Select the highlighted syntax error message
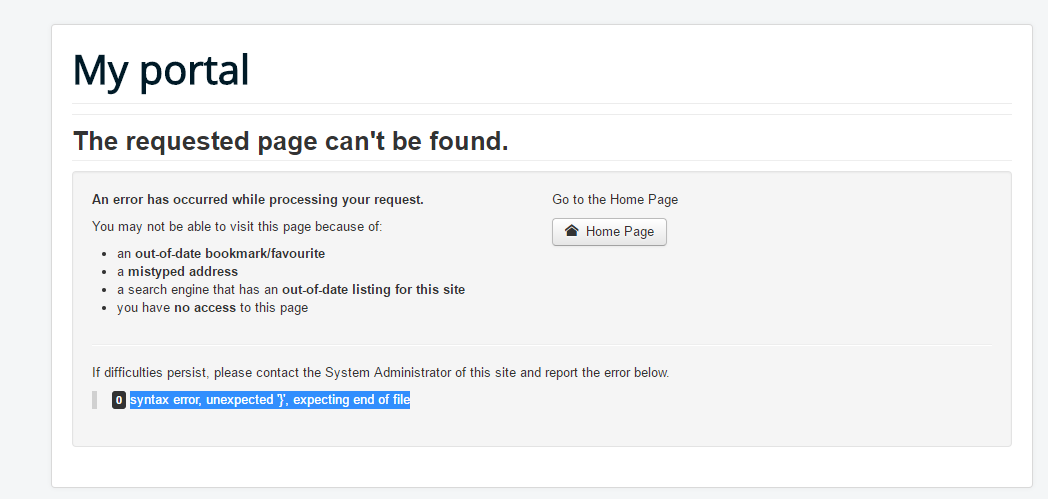Image resolution: width=1048 pixels, height=499 pixels. coord(269,400)
